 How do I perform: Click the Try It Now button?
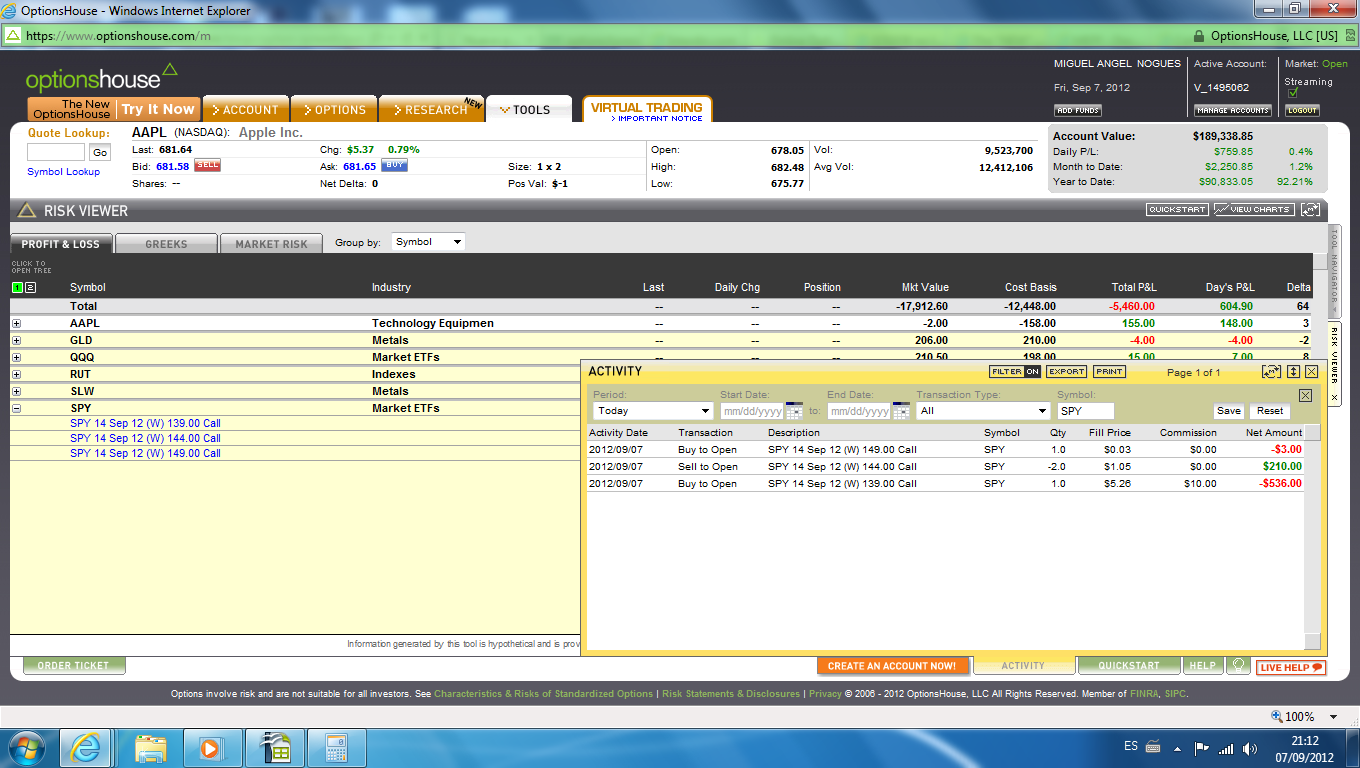click(x=158, y=109)
